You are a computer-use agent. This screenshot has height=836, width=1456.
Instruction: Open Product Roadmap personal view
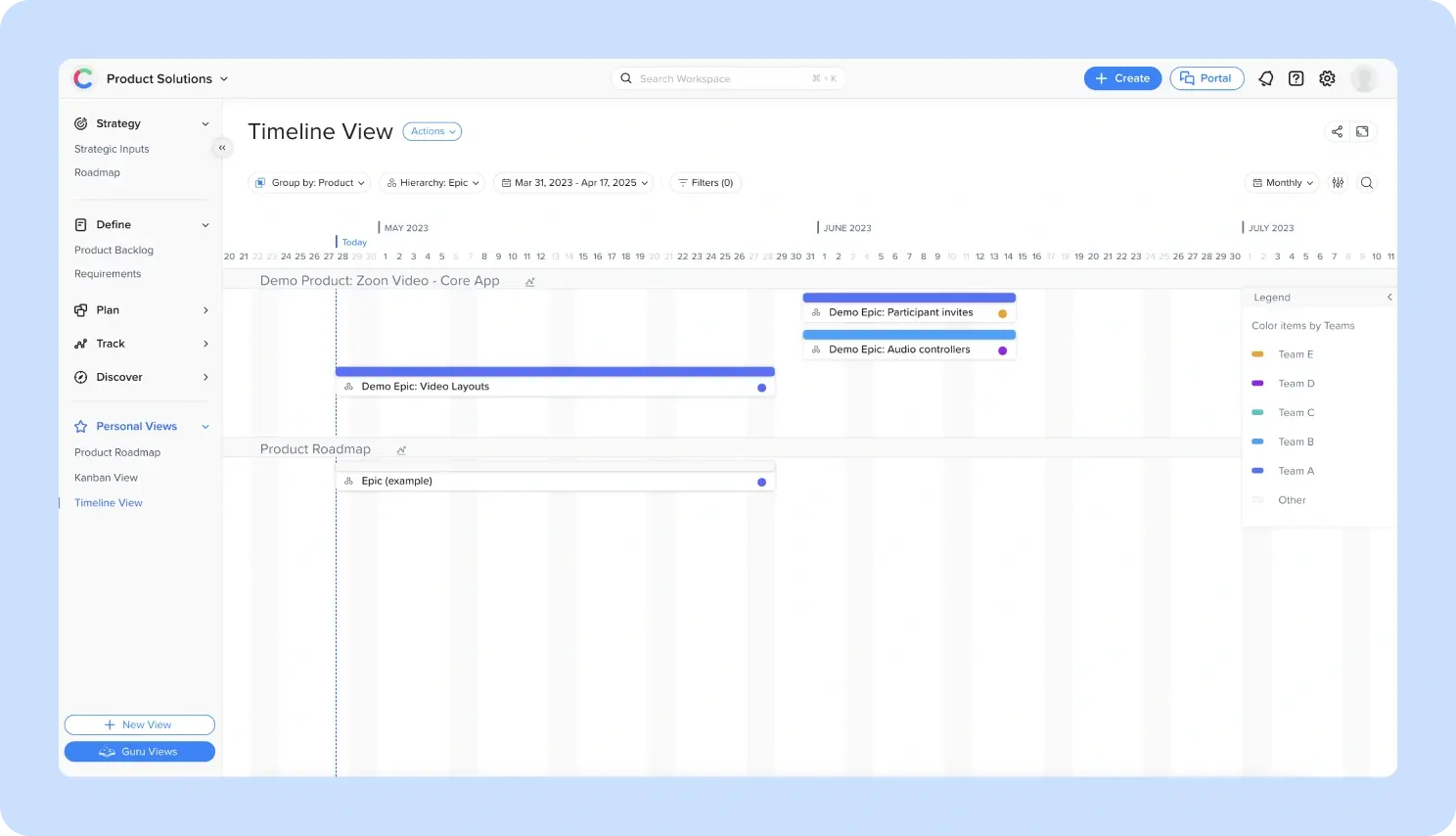tap(117, 452)
